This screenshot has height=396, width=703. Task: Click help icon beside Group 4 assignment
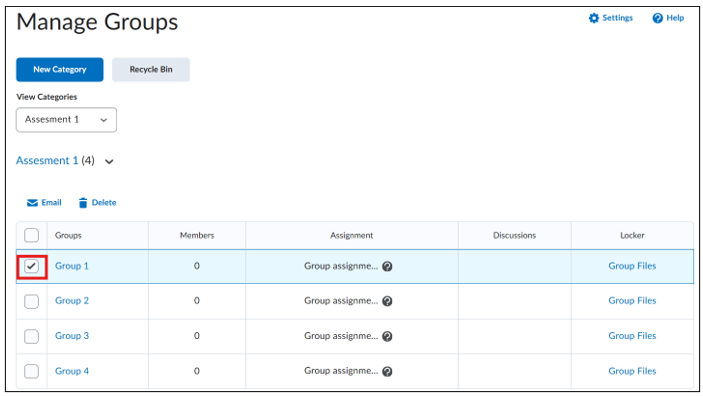coord(387,371)
